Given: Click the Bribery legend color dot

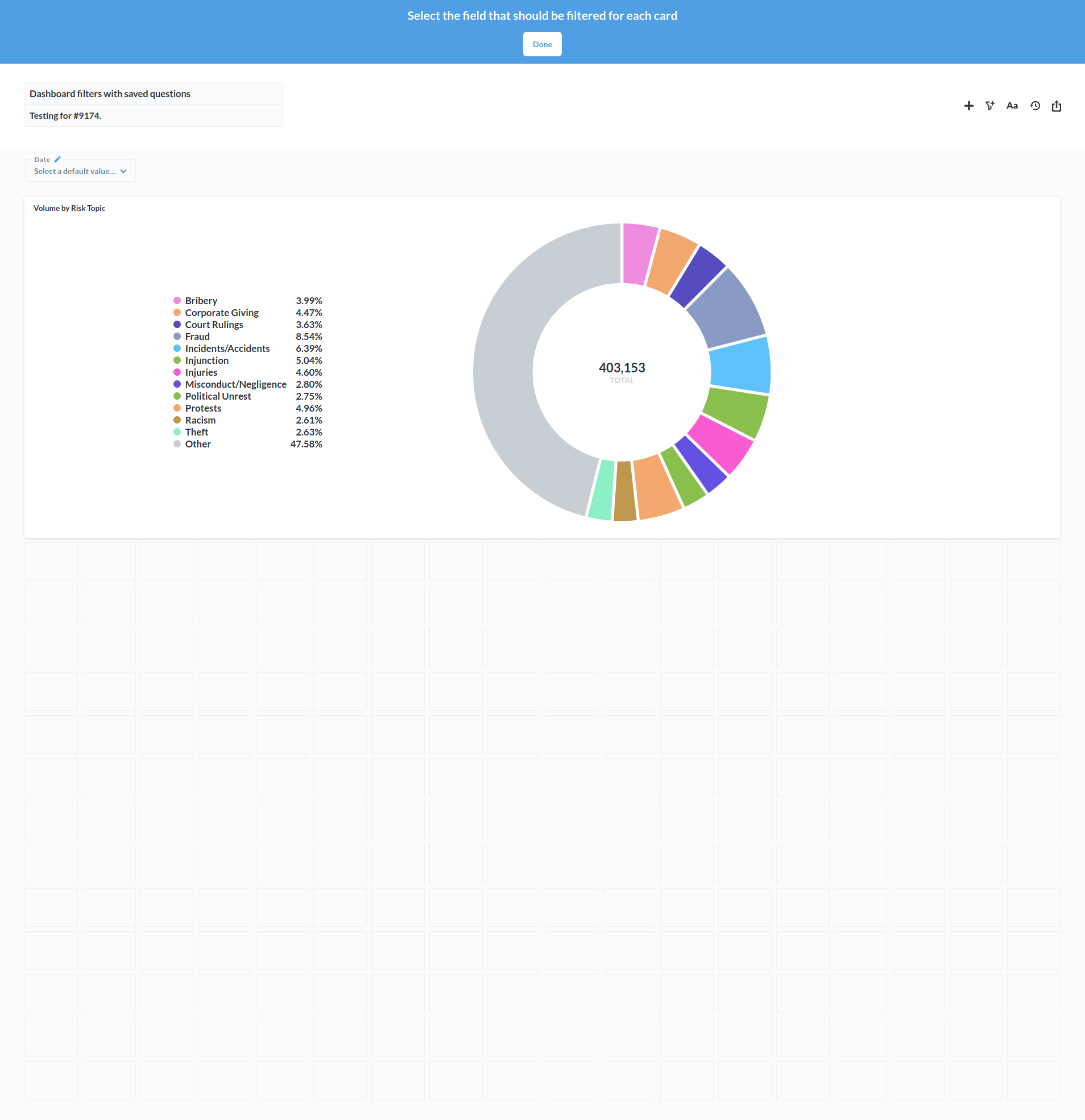Looking at the screenshot, I should [177, 301].
